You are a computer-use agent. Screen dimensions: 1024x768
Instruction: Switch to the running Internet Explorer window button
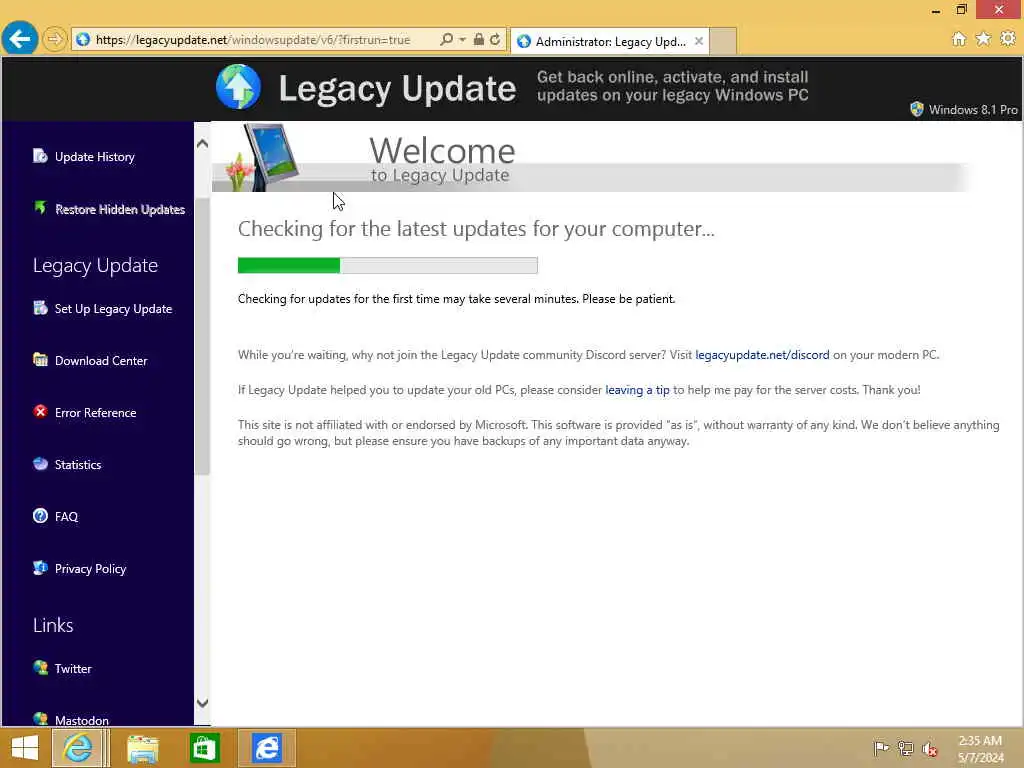[x=267, y=748]
